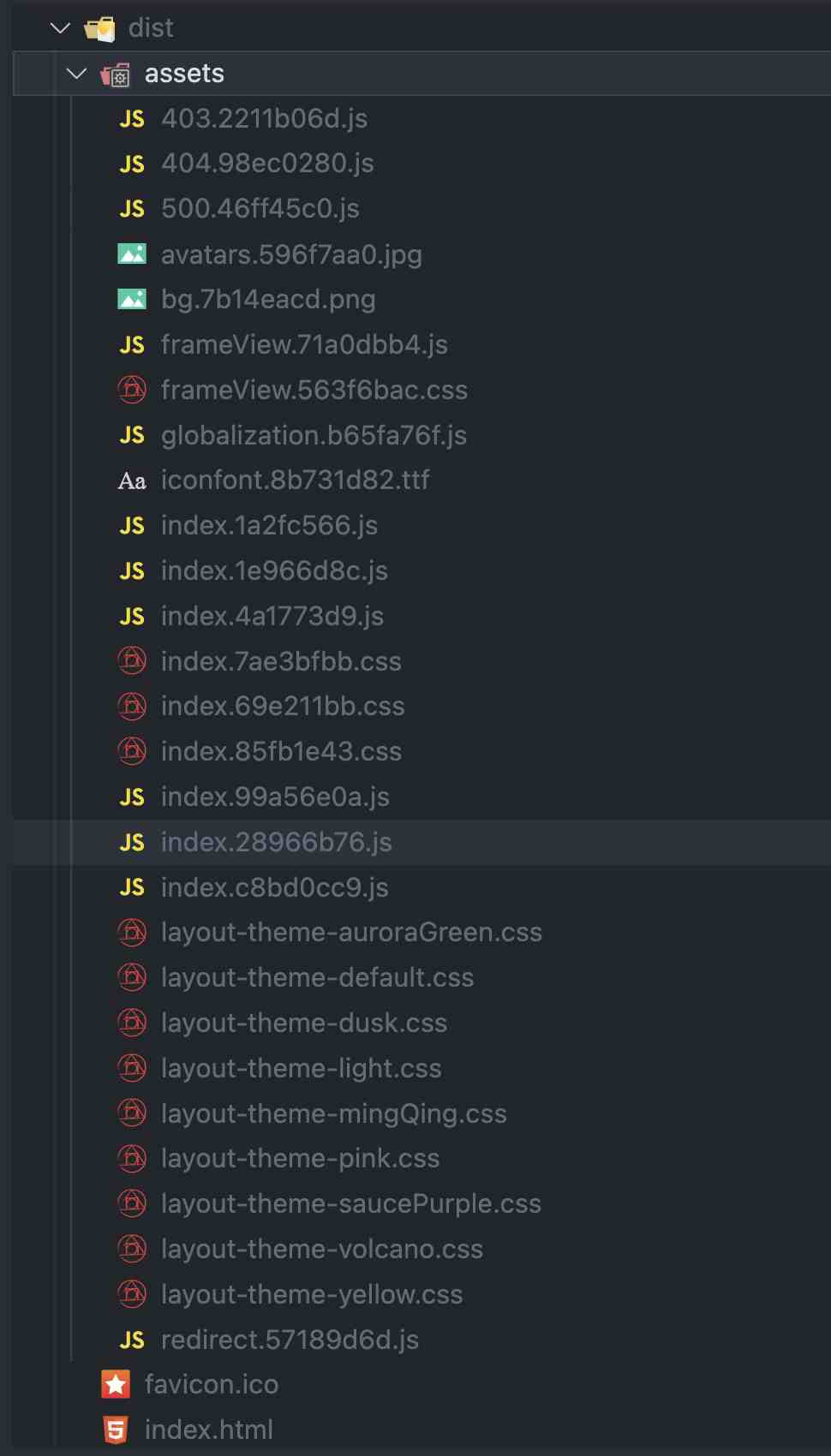Click the HTML5 icon beside index.html
The image size is (831, 1456).
pyautogui.click(x=116, y=1430)
